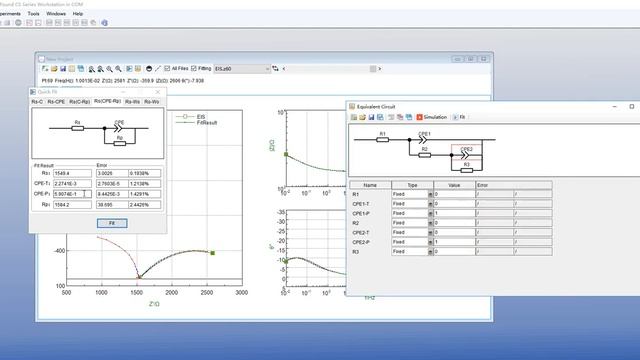Switch to the Rs-Ws tab
Screen dimensions: 640x360
(133, 102)
